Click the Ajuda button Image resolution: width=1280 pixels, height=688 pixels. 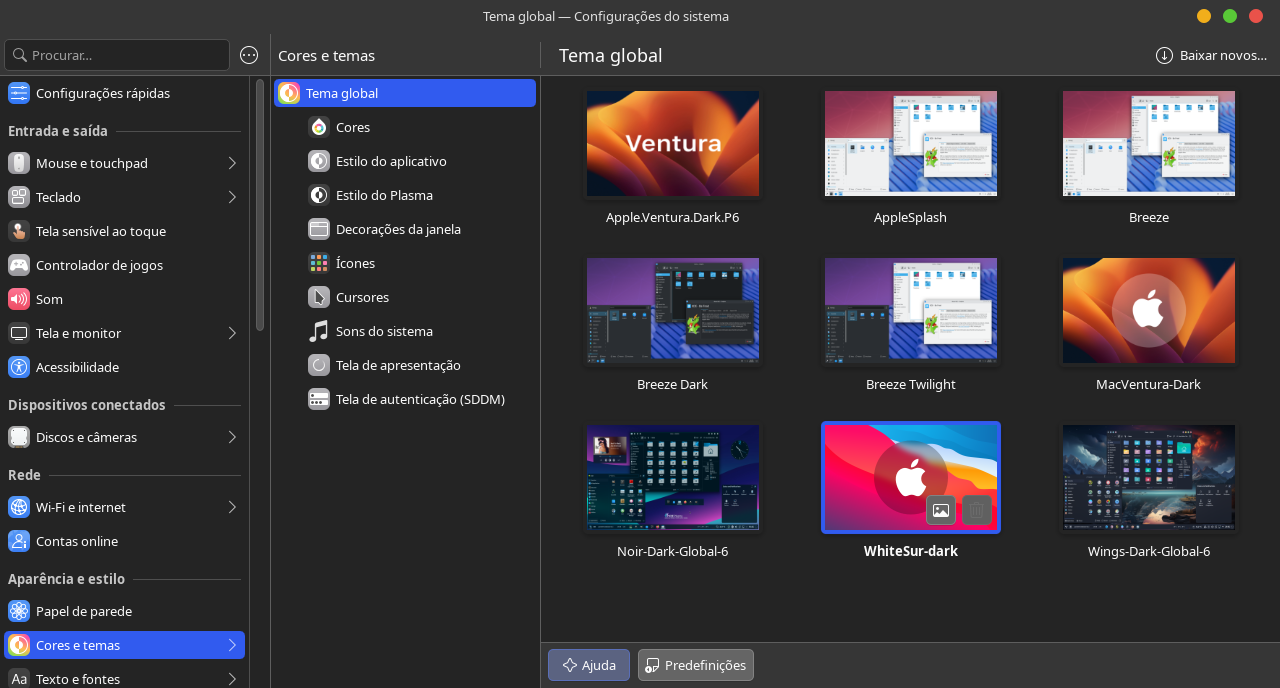click(589, 665)
